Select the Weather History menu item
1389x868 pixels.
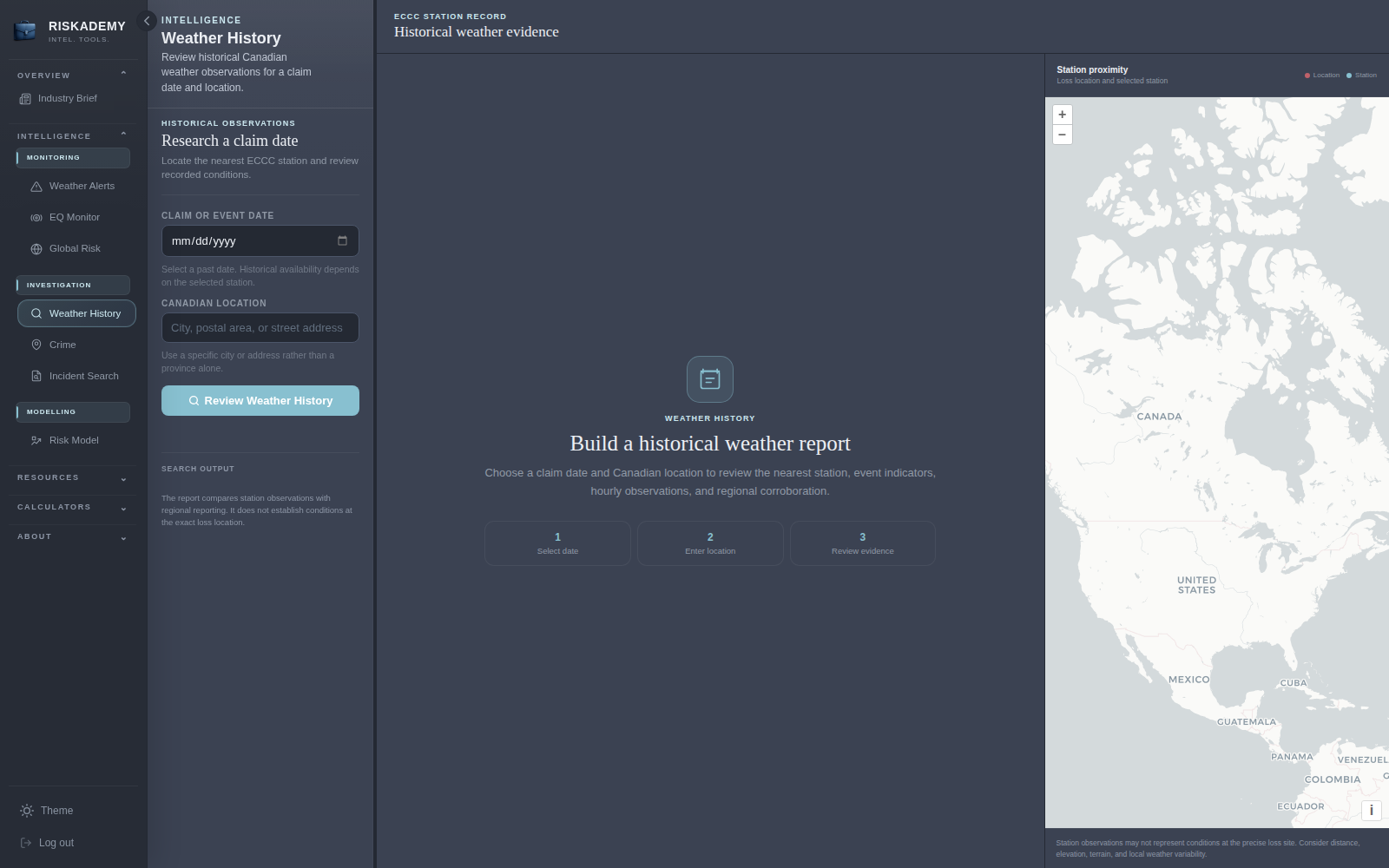(x=76, y=313)
